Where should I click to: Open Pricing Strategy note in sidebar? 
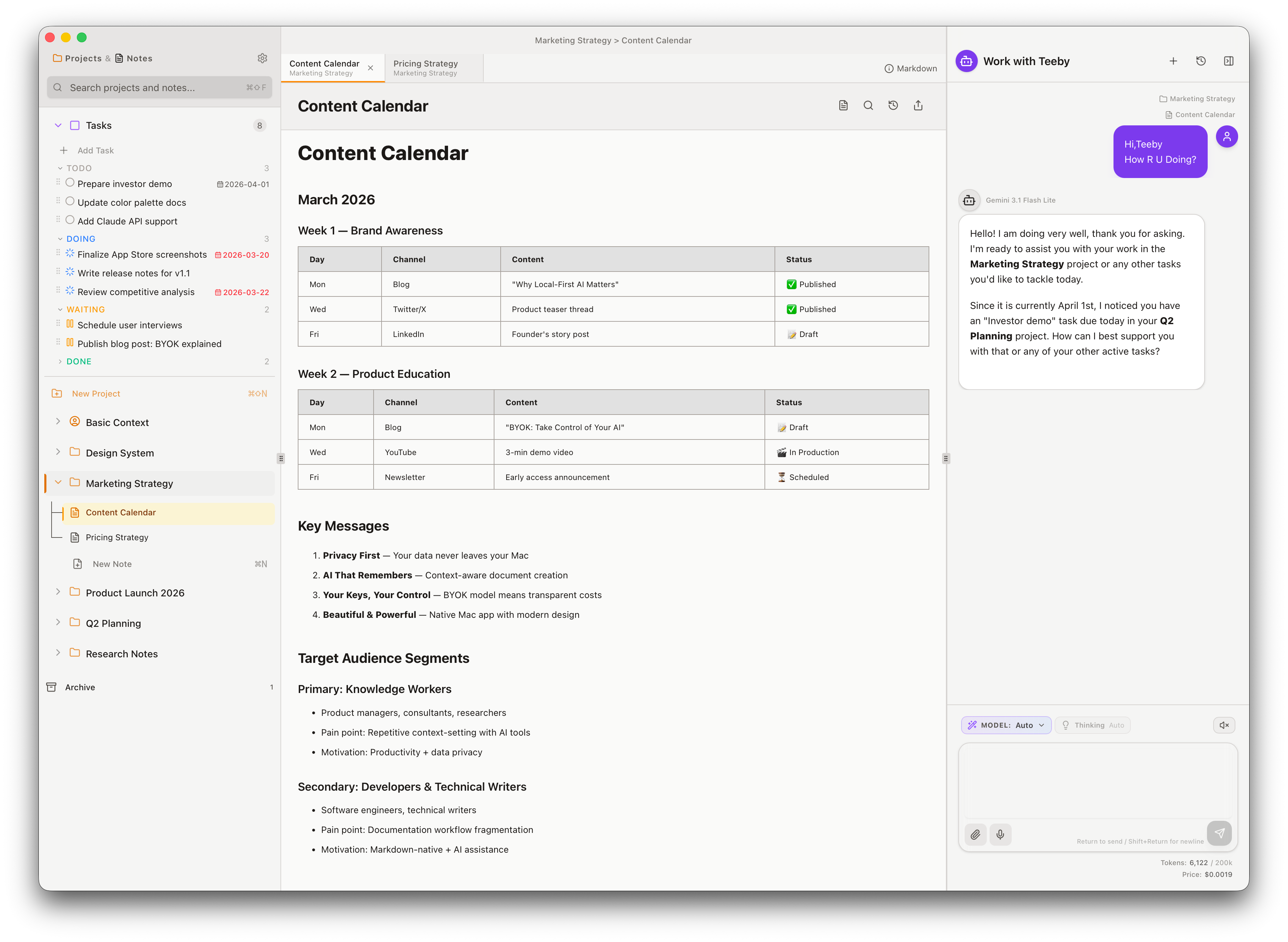pyautogui.click(x=169, y=537)
